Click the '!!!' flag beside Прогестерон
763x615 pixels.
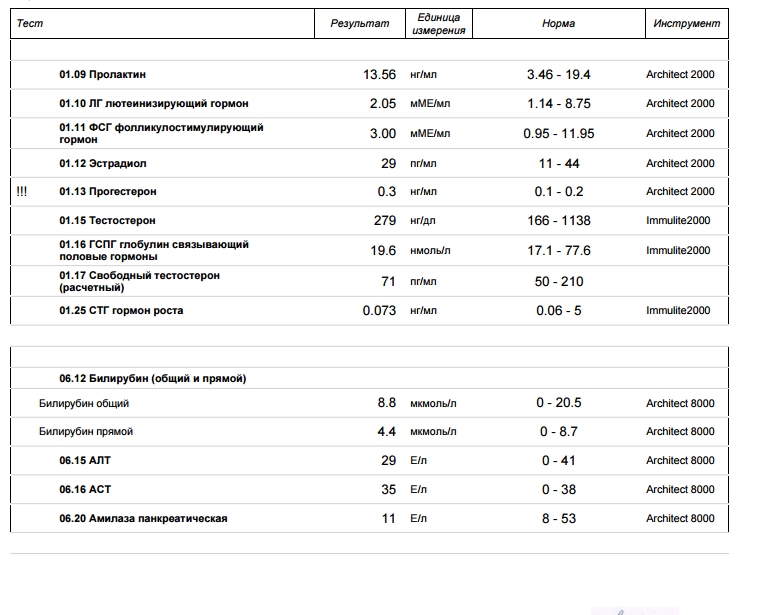pos(22,191)
